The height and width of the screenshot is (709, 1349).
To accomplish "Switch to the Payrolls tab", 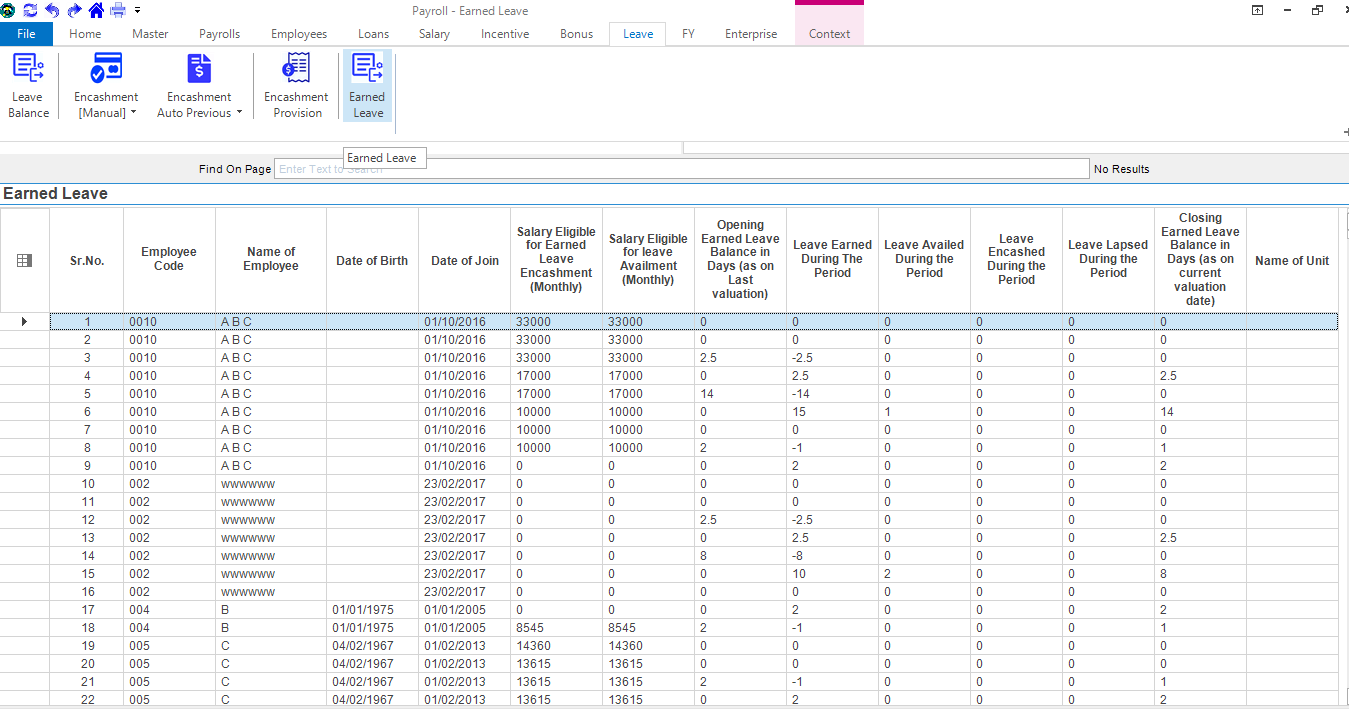I will pos(219,34).
